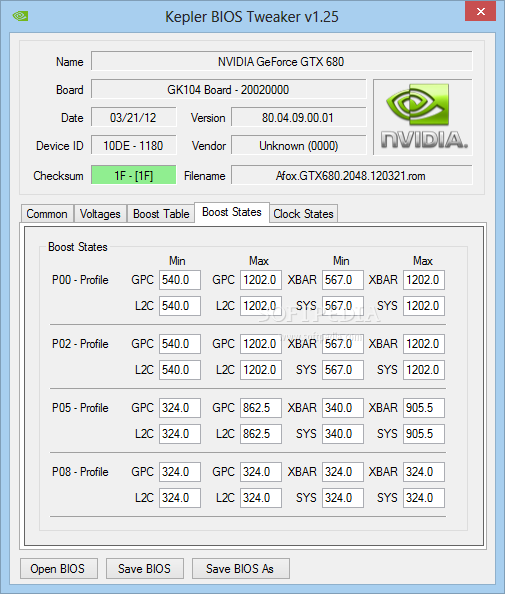
Task: Click the Save BIOS button
Action: [x=145, y=568]
